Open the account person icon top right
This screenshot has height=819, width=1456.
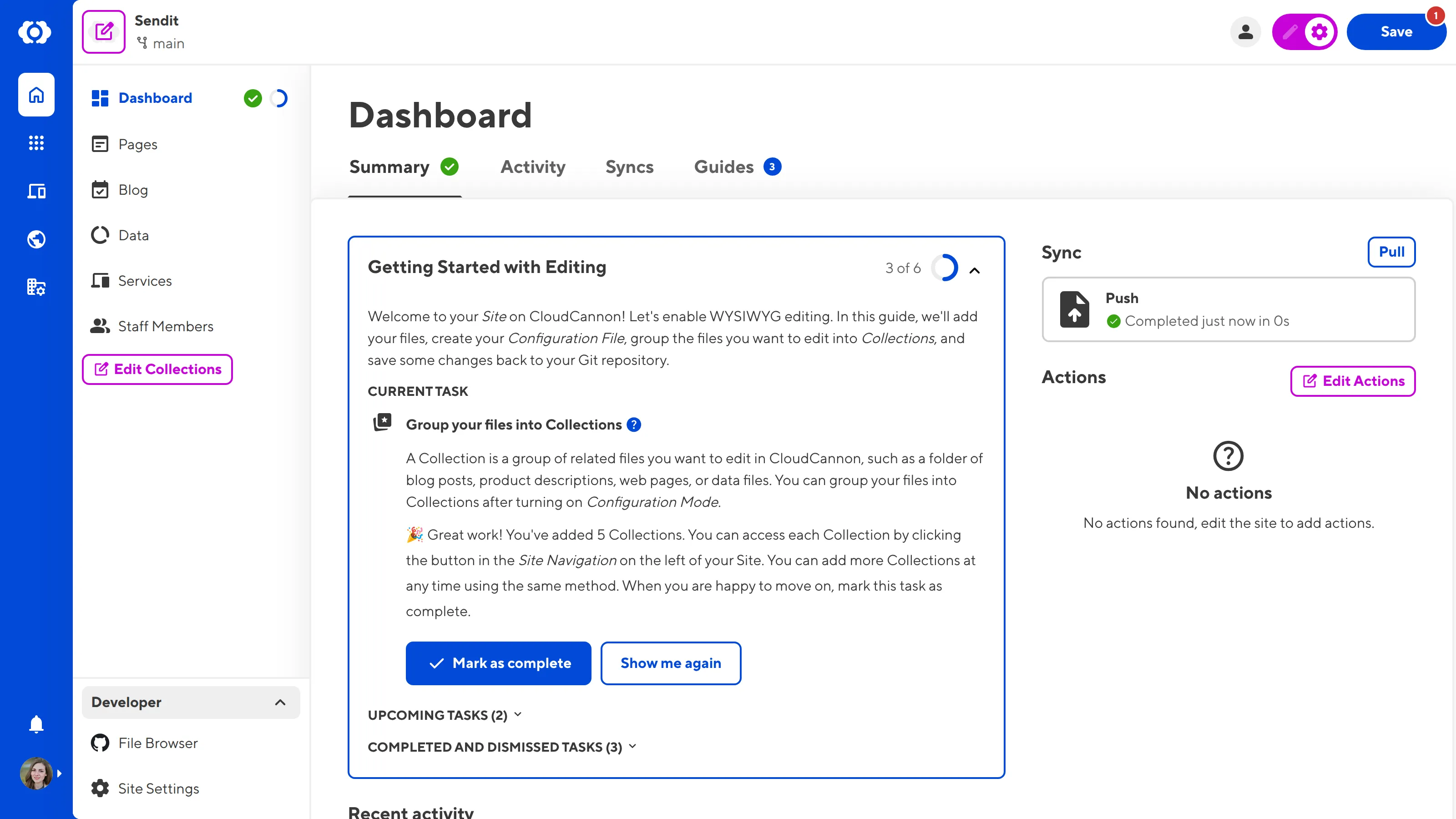pyautogui.click(x=1246, y=32)
